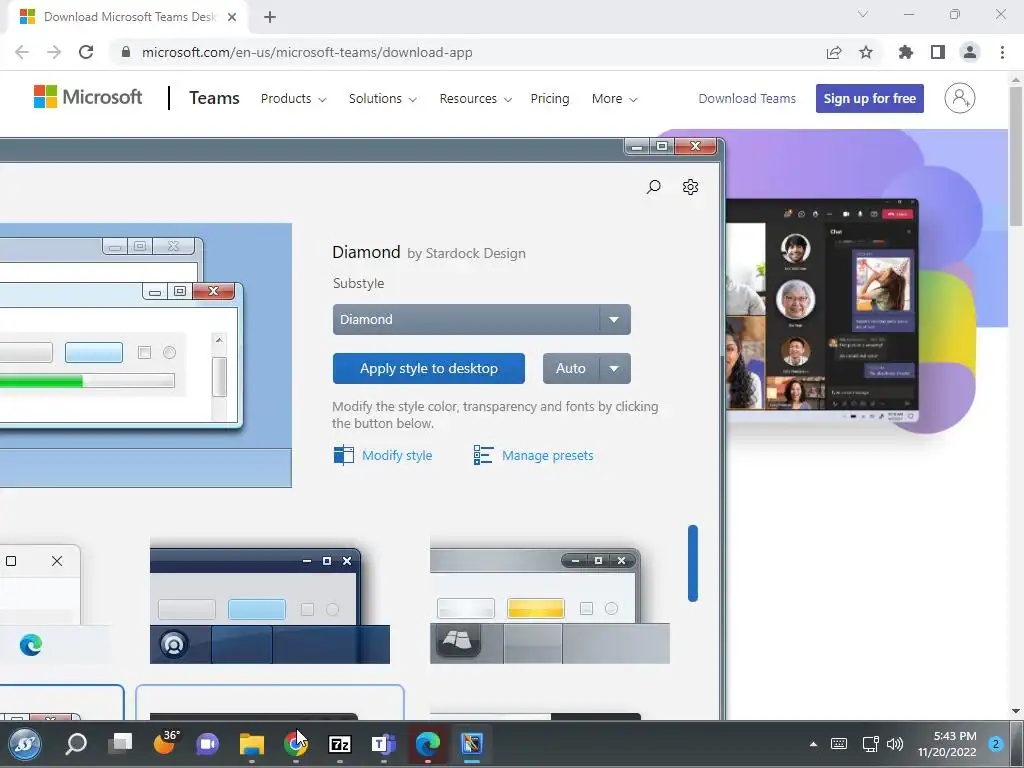This screenshot has width=1024, height=768.
Task: Expand the Auto mode dropdown arrow
Action: (x=614, y=368)
